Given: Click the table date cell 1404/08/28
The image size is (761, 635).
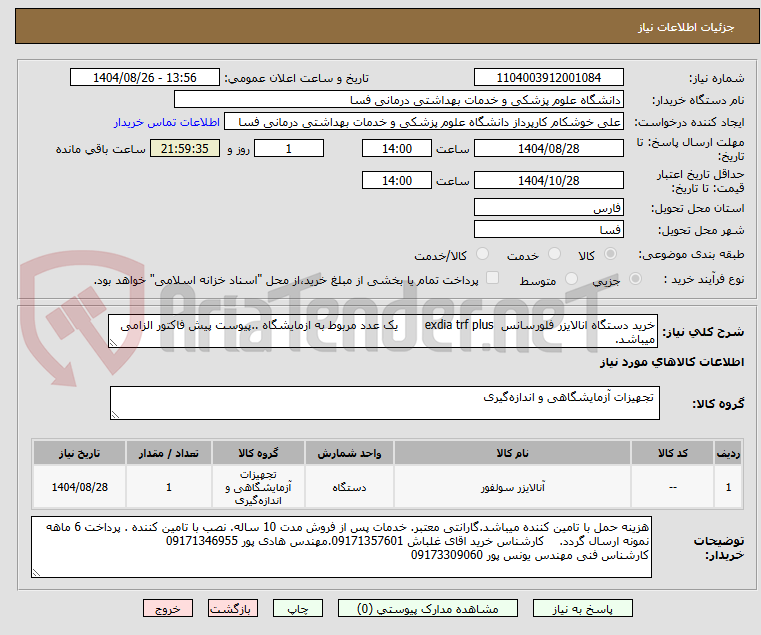Looking at the screenshot, I should pos(80,487).
